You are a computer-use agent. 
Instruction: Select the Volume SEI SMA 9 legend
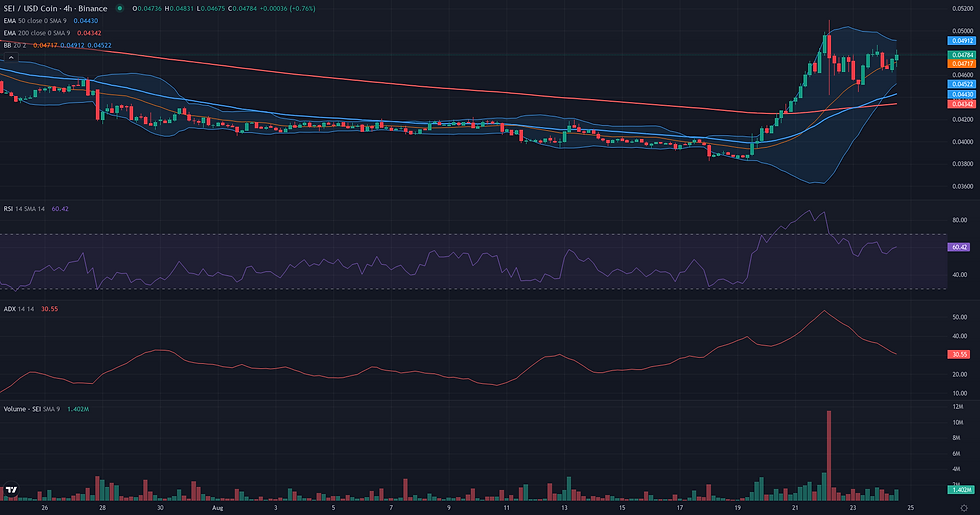32,409
